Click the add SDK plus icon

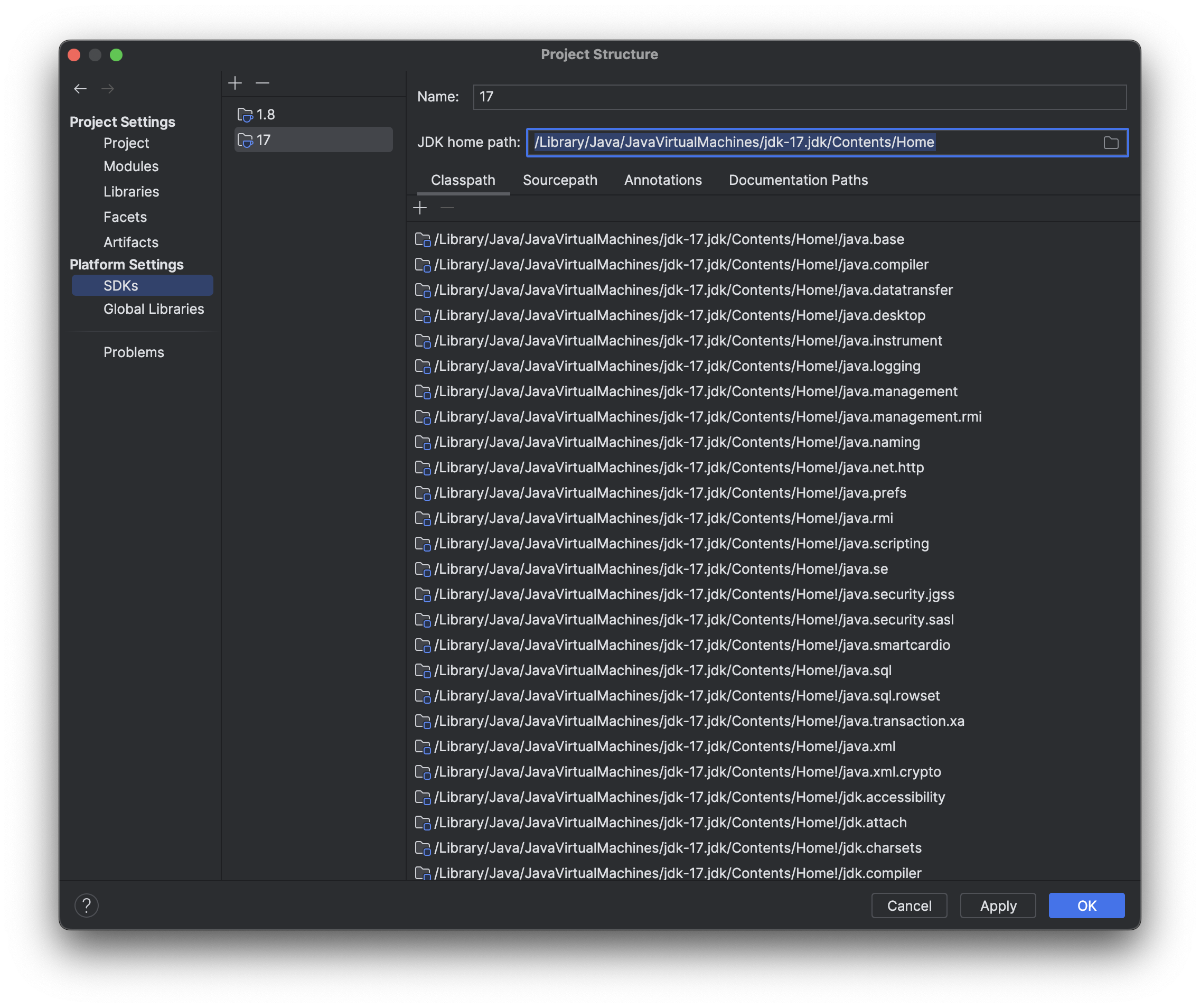235,83
